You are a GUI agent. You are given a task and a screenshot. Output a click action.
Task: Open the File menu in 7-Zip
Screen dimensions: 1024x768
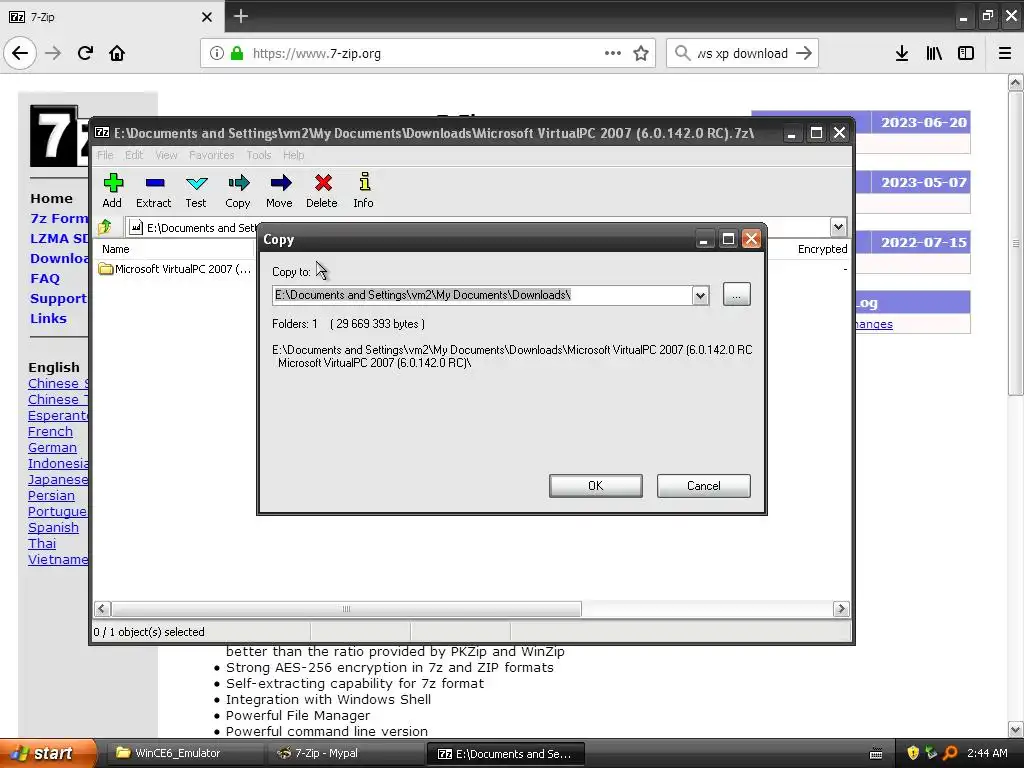click(x=105, y=155)
